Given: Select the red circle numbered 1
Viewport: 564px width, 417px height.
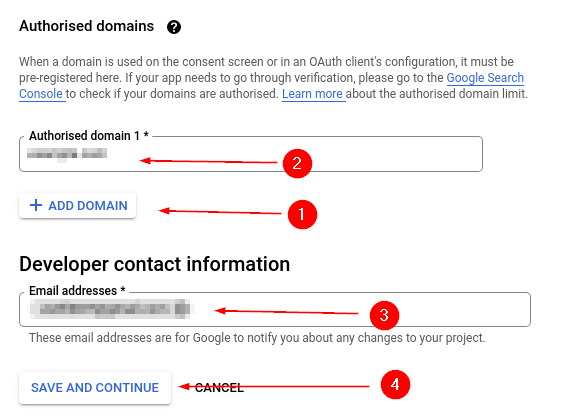Looking at the screenshot, I should tap(302, 214).
